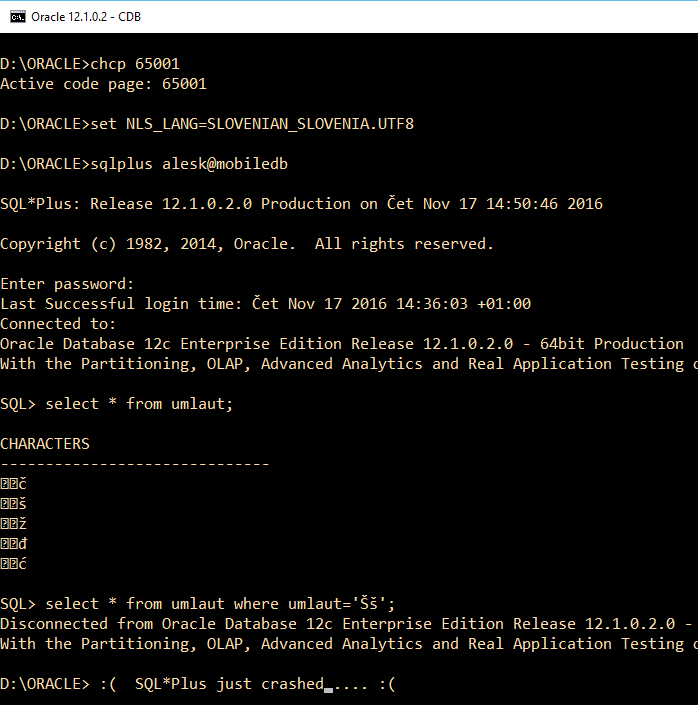Click the 'Disconnected from Oracle Database' message
The width and height of the screenshot is (698, 705).
click(340, 624)
